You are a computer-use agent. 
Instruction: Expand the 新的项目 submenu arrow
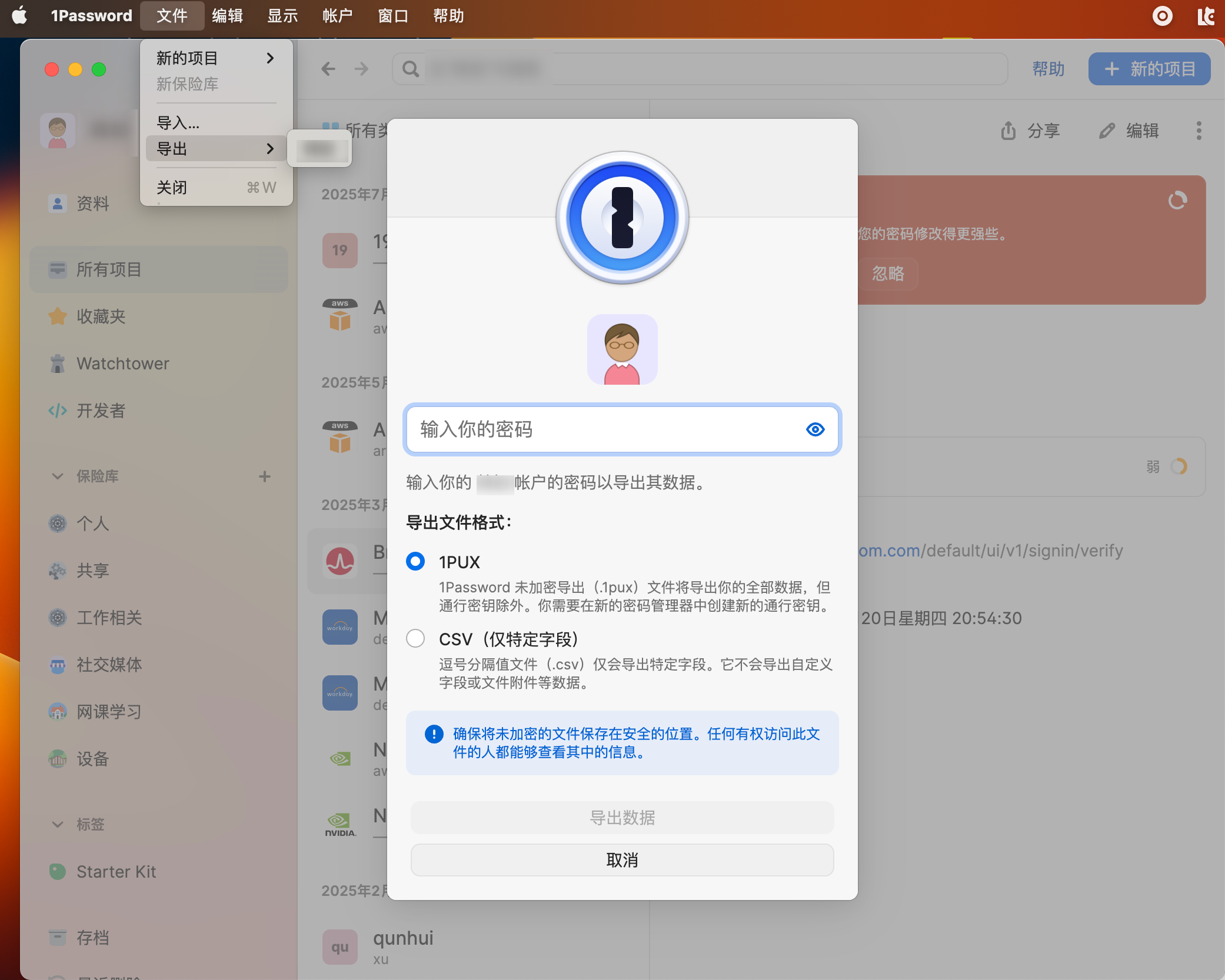pos(270,58)
